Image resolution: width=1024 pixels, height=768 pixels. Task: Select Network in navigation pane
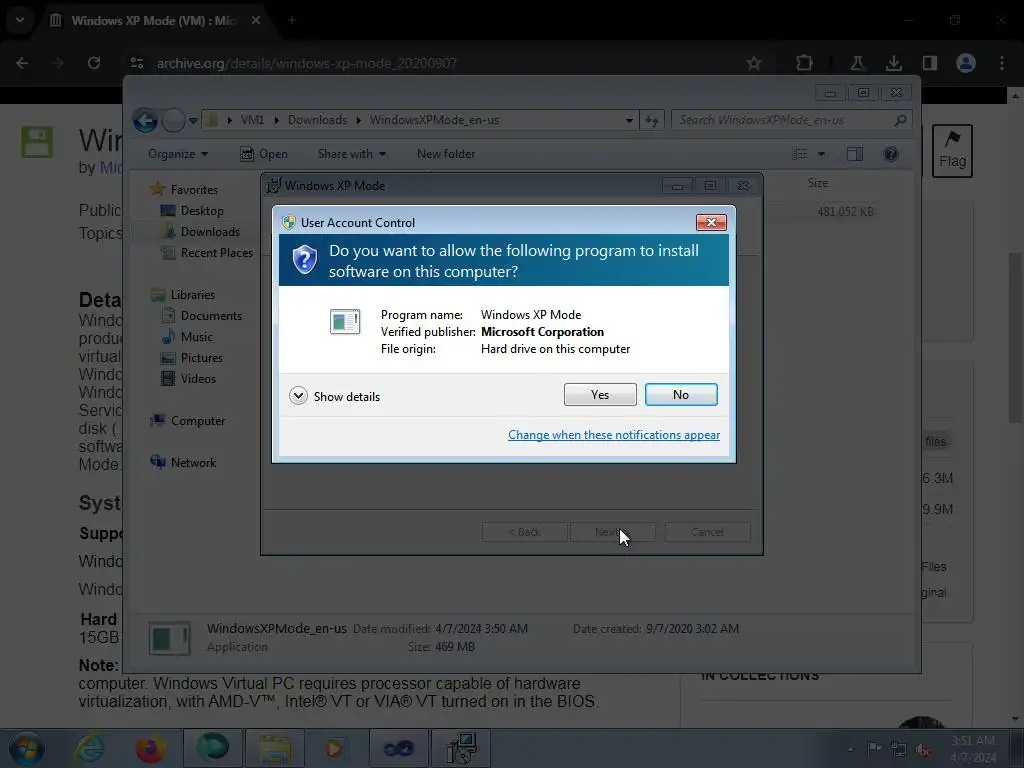pos(193,463)
